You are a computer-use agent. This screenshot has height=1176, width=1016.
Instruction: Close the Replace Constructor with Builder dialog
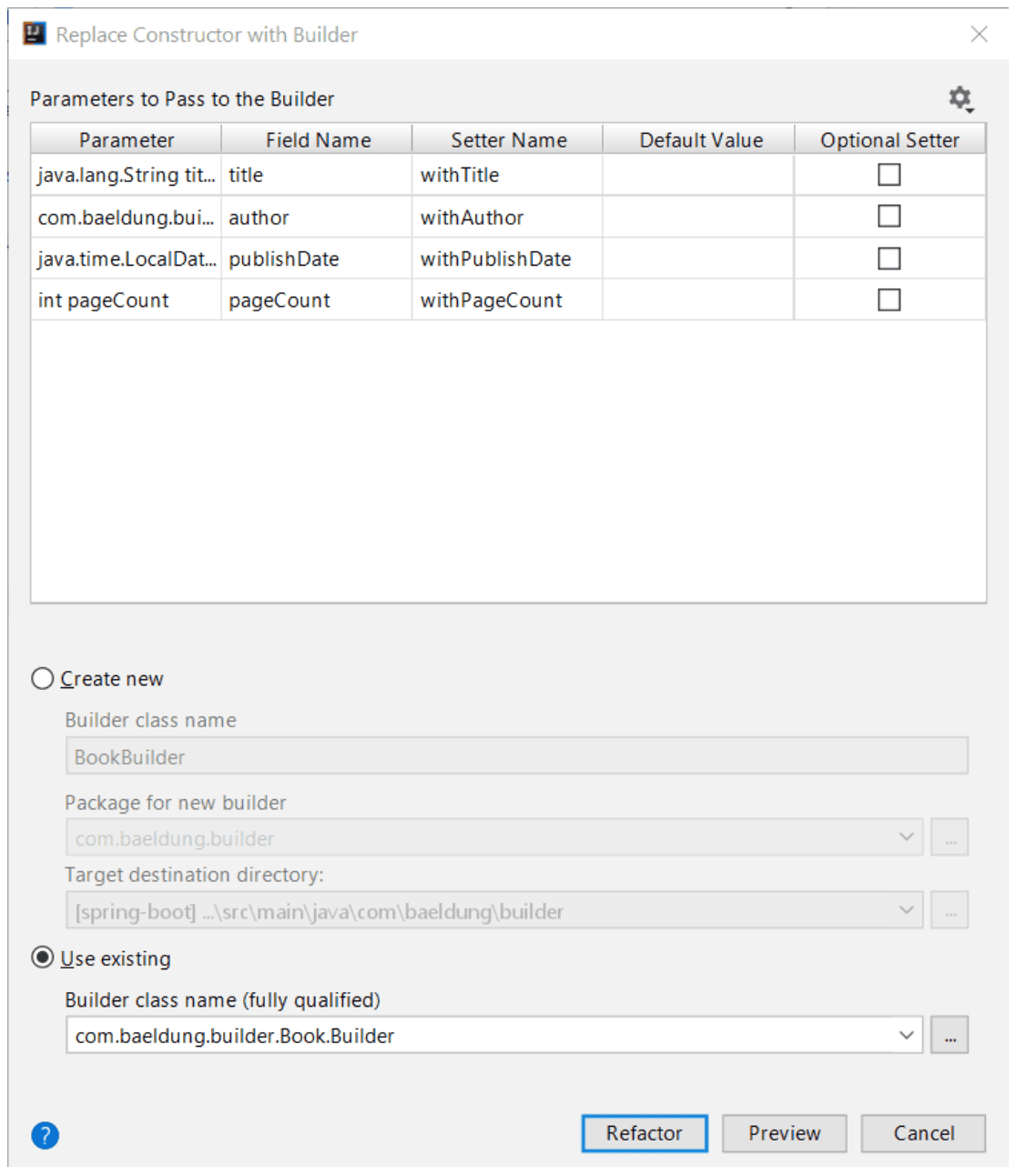[980, 35]
